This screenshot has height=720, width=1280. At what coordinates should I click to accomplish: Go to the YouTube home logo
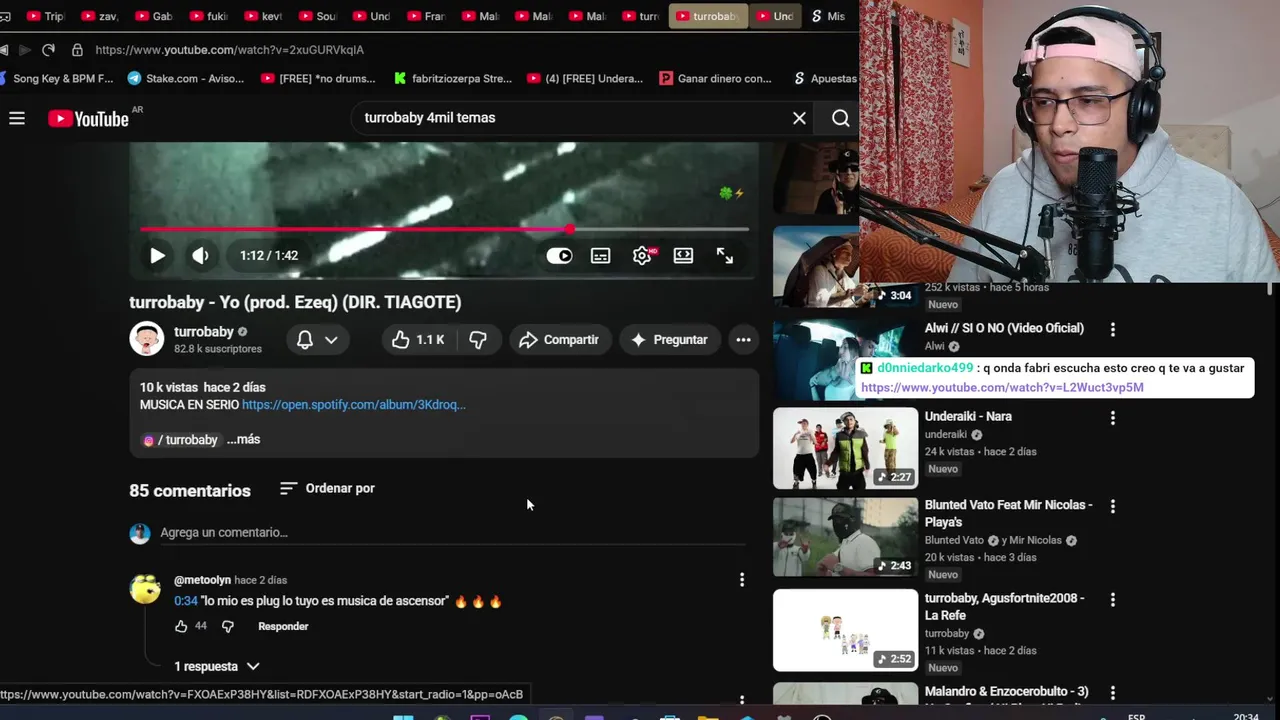pos(89,119)
